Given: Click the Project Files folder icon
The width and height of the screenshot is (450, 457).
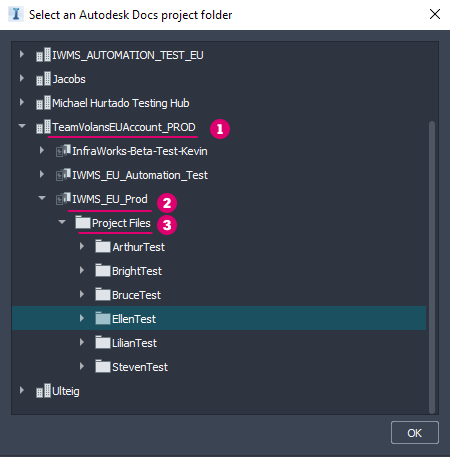Looking at the screenshot, I should [x=83, y=222].
